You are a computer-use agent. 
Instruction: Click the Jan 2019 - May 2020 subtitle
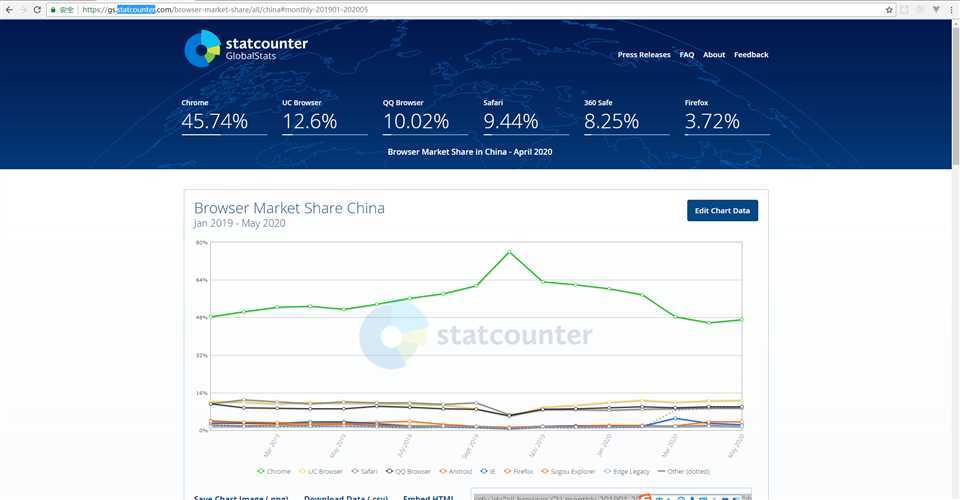pos(239,223)
